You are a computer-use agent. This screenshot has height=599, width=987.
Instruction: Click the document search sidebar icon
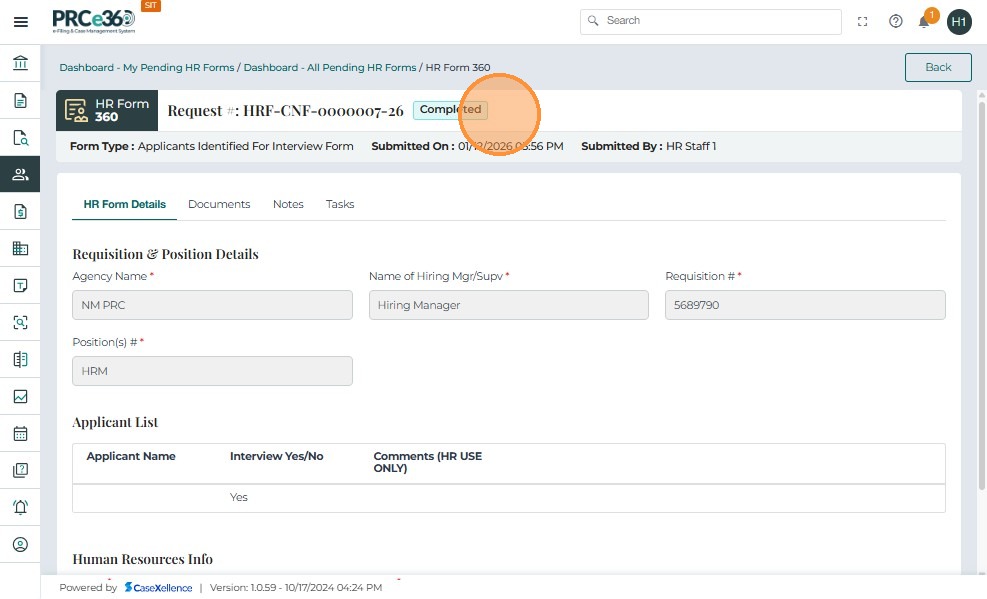[x=20, y=138]
